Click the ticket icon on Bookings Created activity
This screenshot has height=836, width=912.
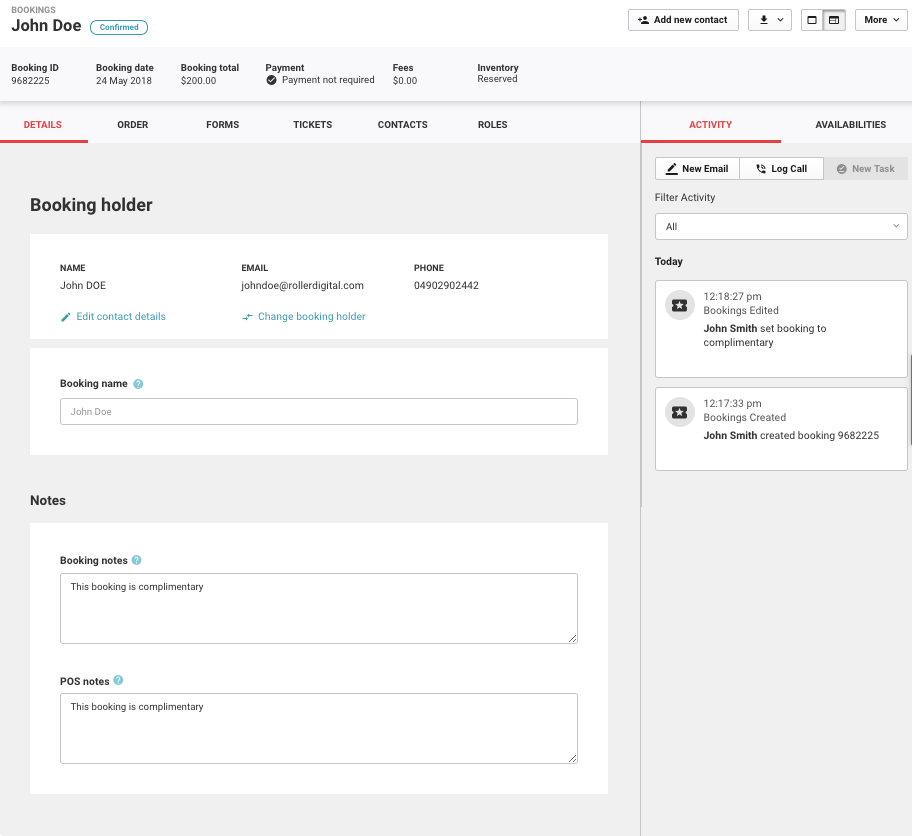680,413
